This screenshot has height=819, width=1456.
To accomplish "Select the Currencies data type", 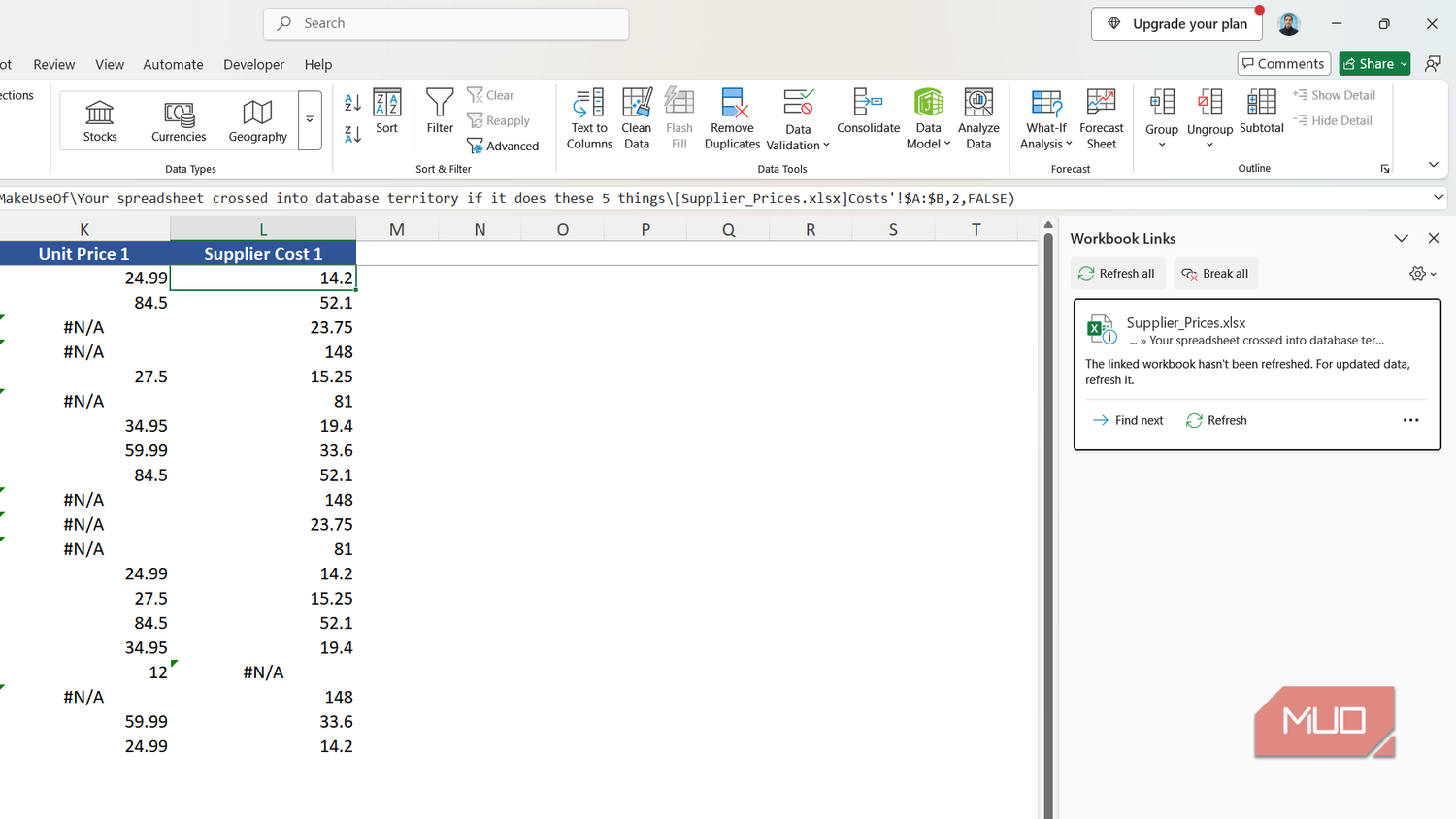I will coord(179,121).
